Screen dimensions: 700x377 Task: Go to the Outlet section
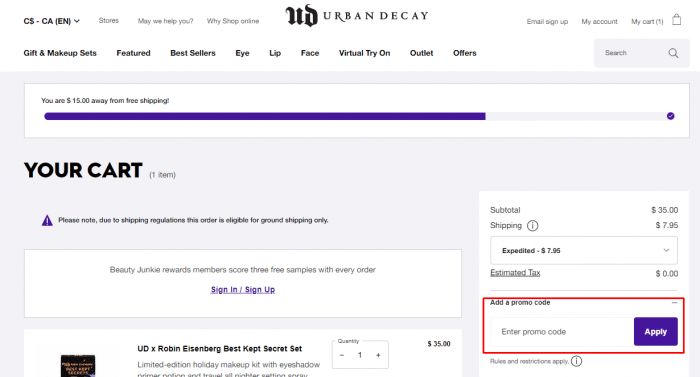click(421, 53)
